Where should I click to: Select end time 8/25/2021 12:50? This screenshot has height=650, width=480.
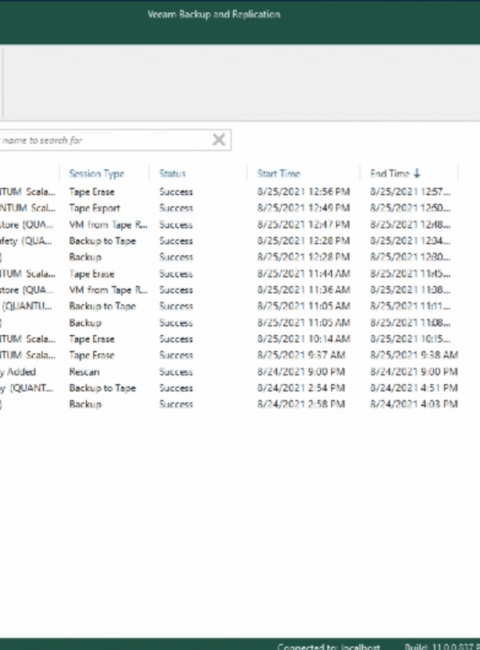point(410,208)
